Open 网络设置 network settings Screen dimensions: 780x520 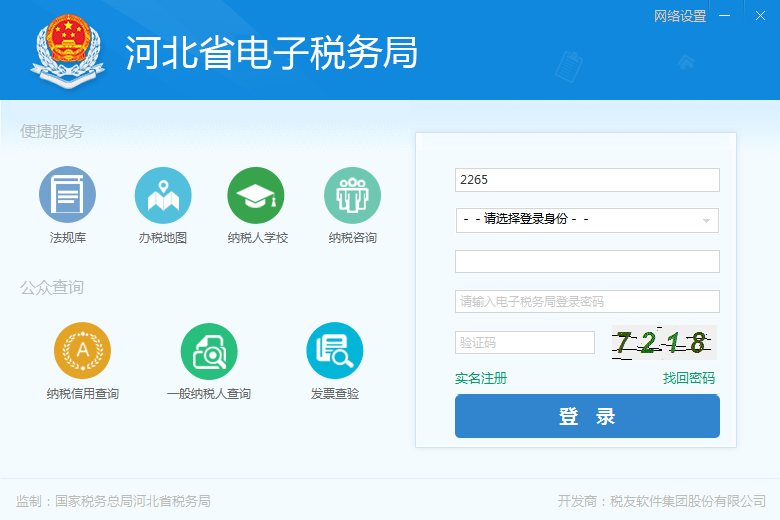(x=680, y=16)
